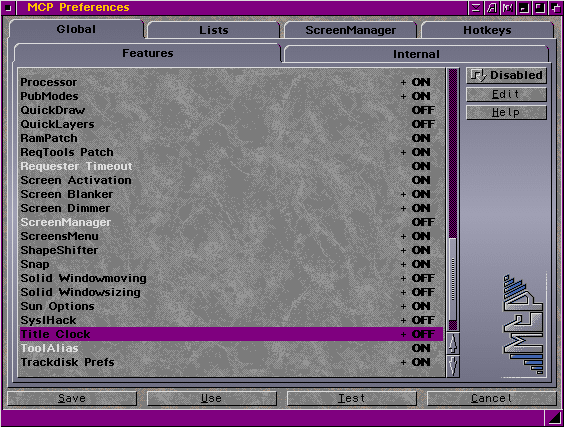The image size is (564, 427).
Task: Select the Snap feature row
Action: coord(231,264)
